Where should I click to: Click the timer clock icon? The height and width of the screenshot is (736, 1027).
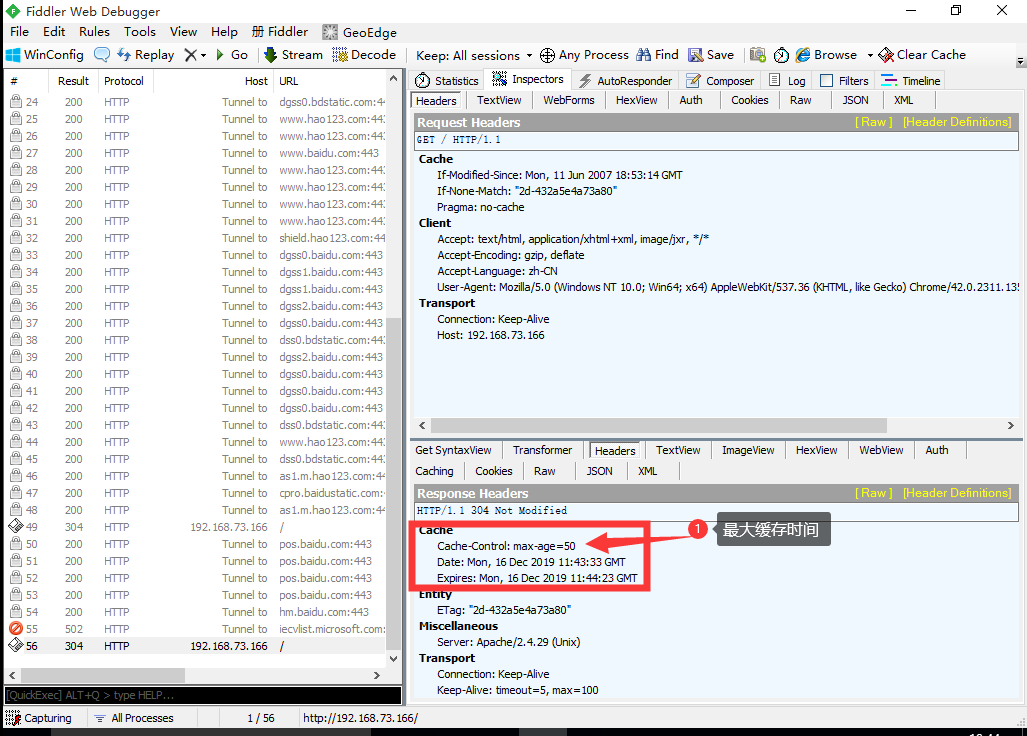(x=781, y=55)
